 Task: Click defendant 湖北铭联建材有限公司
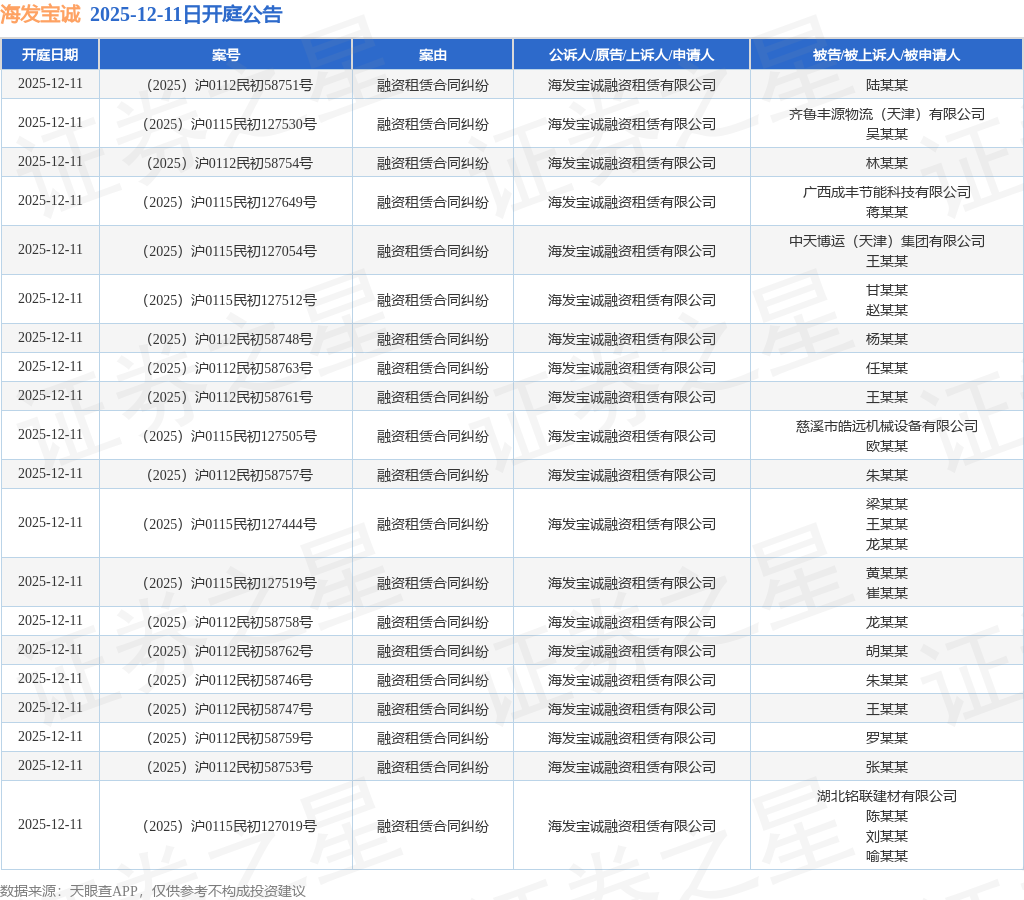(886, 796)
